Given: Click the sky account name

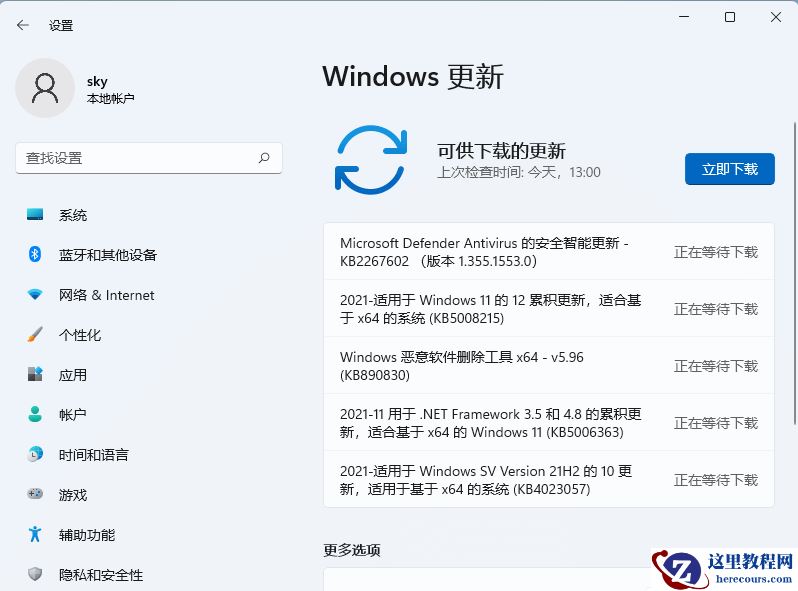Looking at the screenshot, I should tap(97, 81).
